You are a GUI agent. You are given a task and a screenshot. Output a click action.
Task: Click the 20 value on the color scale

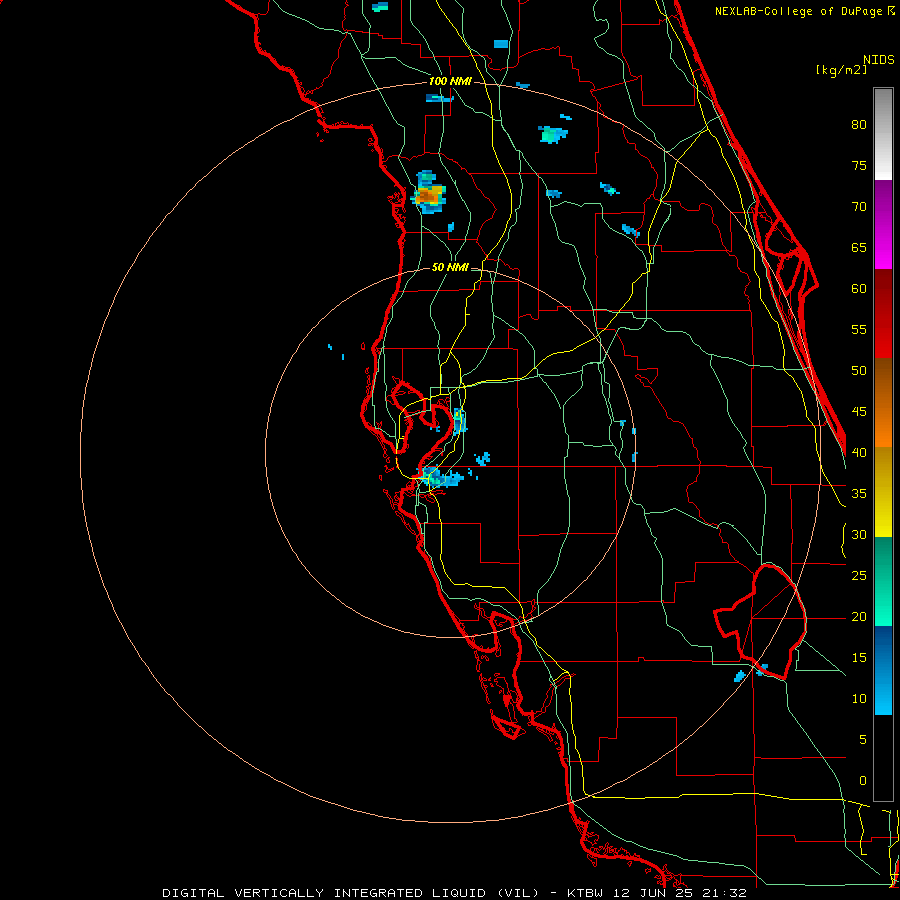tap(859, 616)
